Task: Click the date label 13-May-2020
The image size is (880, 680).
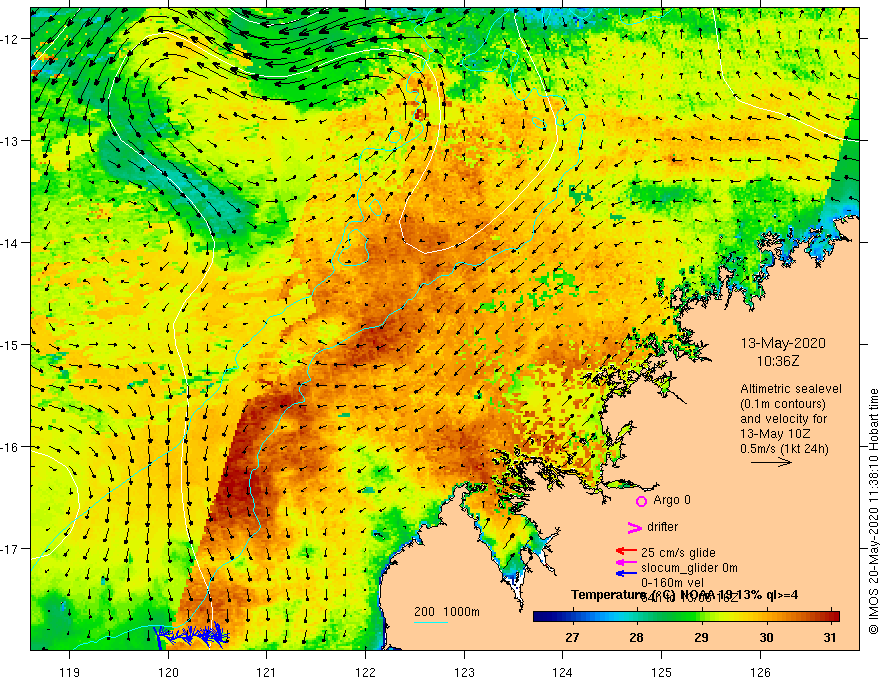Action: (x=783, y=343)
